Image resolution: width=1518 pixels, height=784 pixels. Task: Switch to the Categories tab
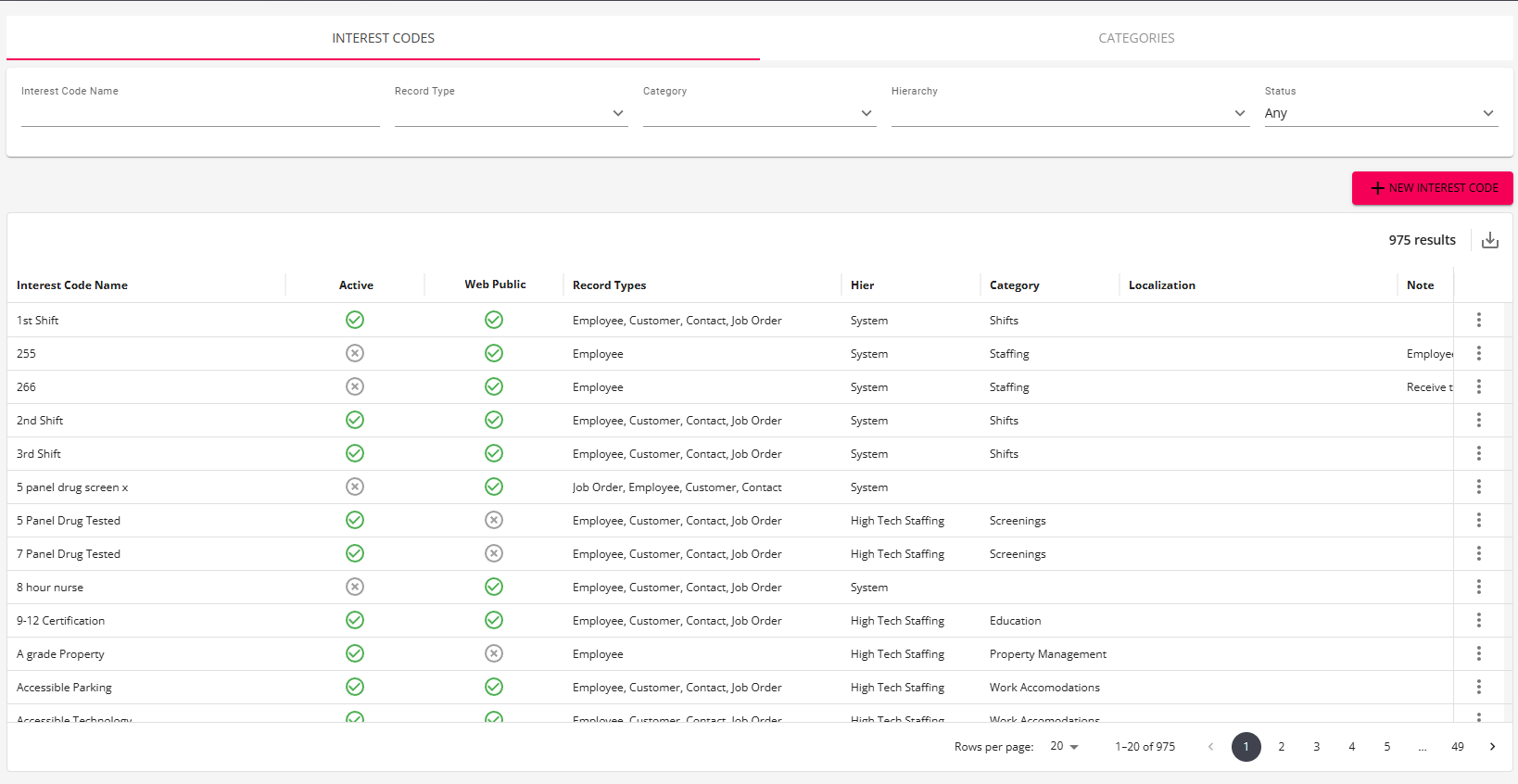coord(1136,38)
